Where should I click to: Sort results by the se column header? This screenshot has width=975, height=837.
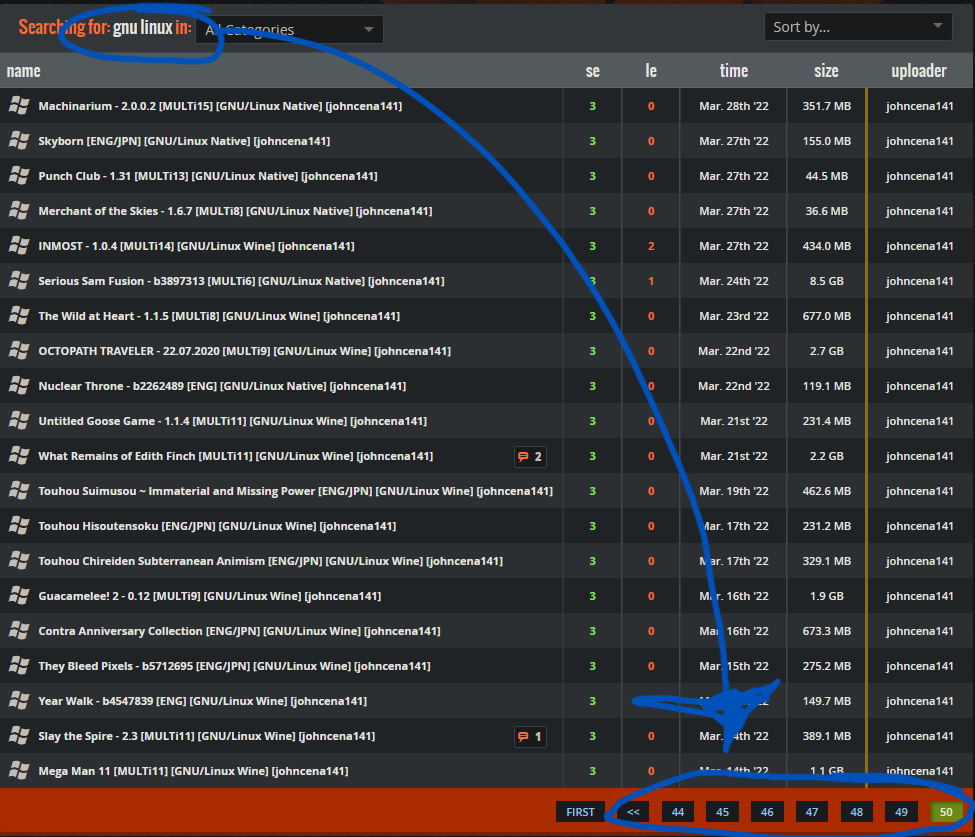593,71
